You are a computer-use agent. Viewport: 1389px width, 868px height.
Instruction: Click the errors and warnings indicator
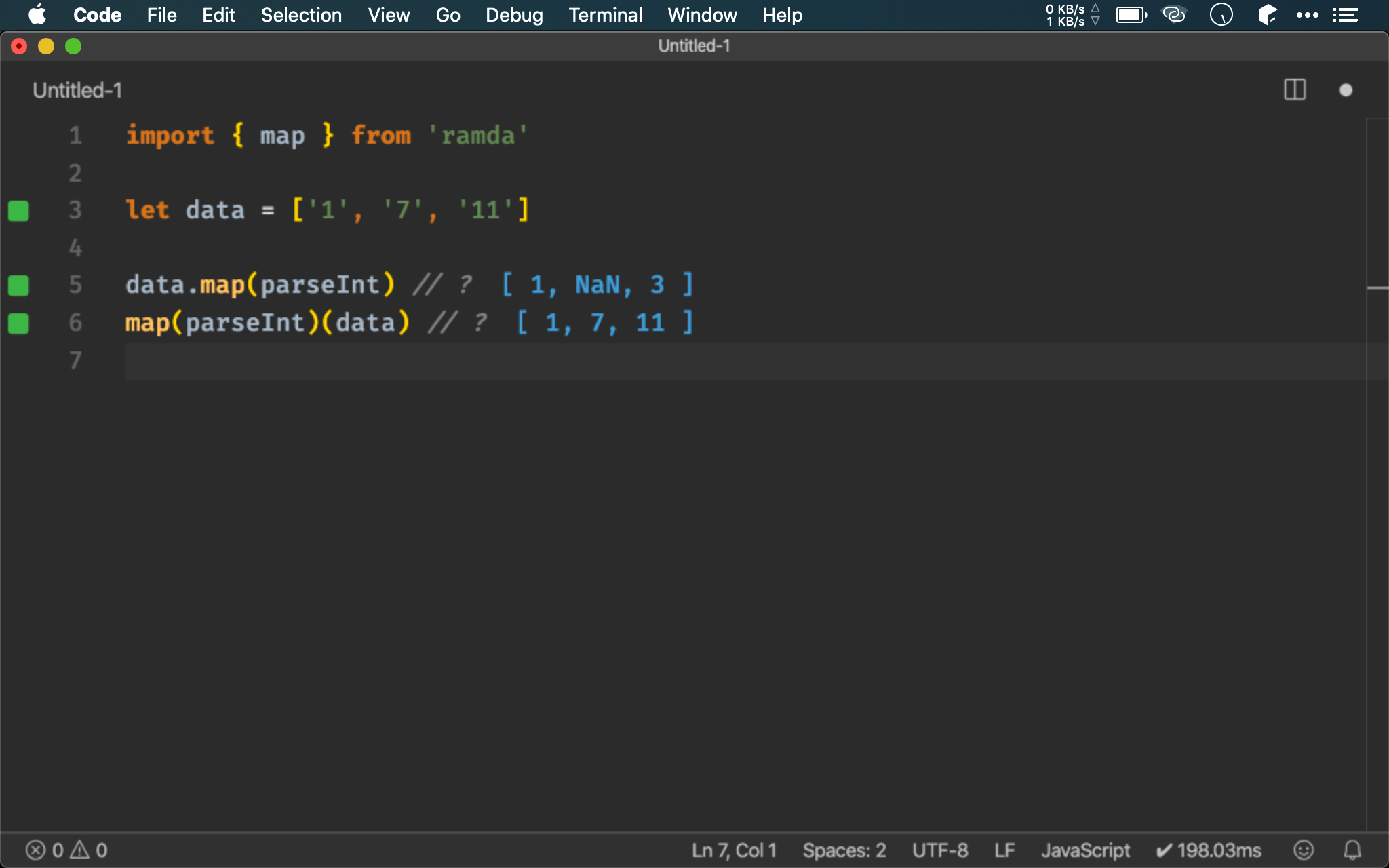click(66, 850)
